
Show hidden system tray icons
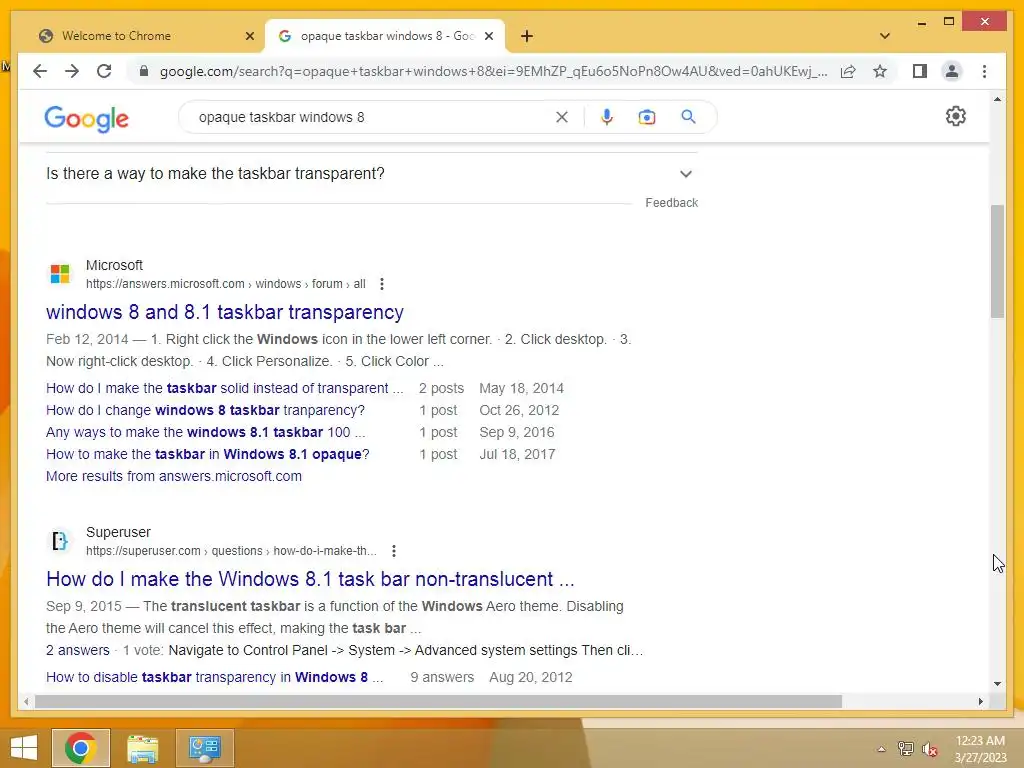(882, 749)
